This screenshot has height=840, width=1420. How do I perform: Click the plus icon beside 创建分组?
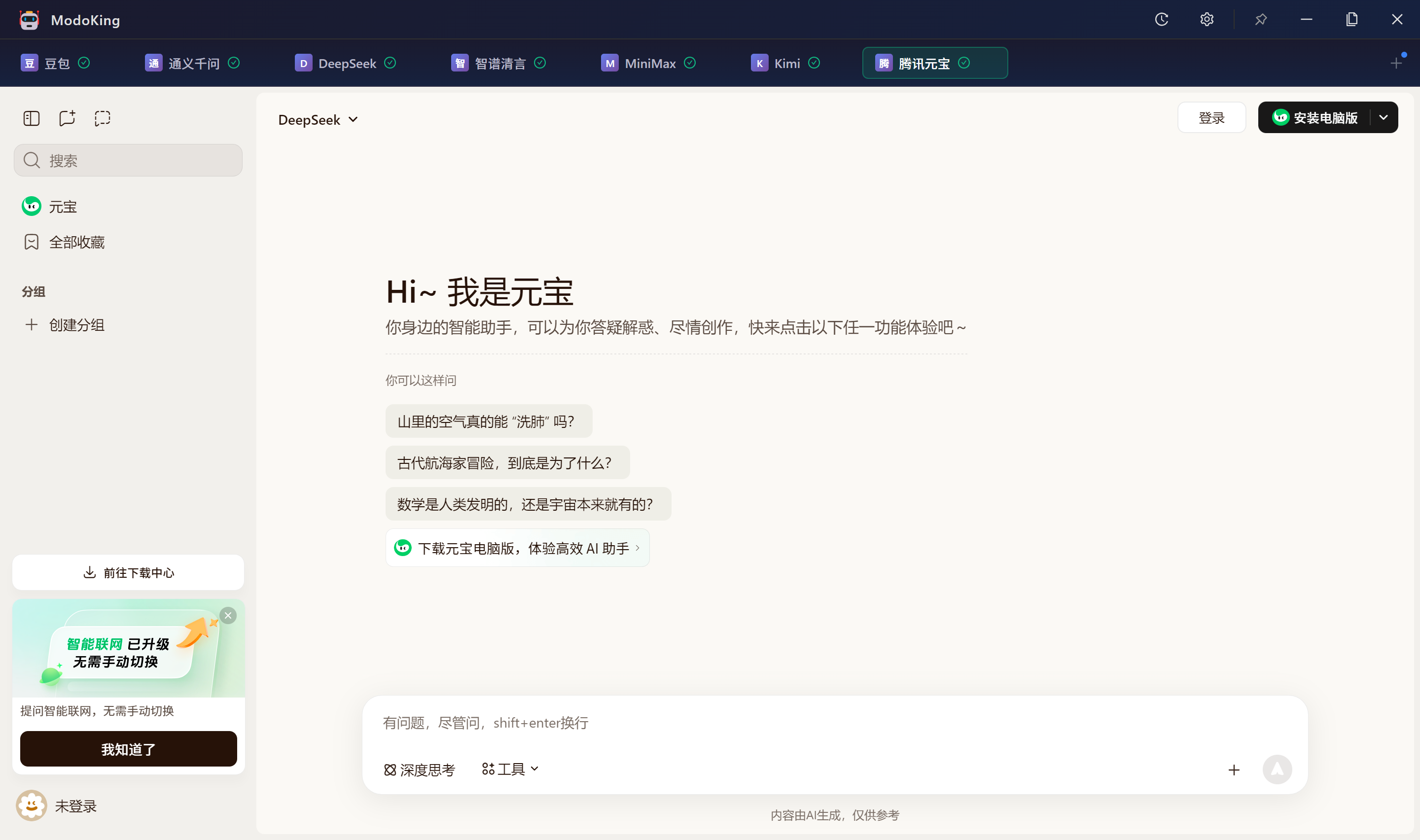click(x=32, y=324)
